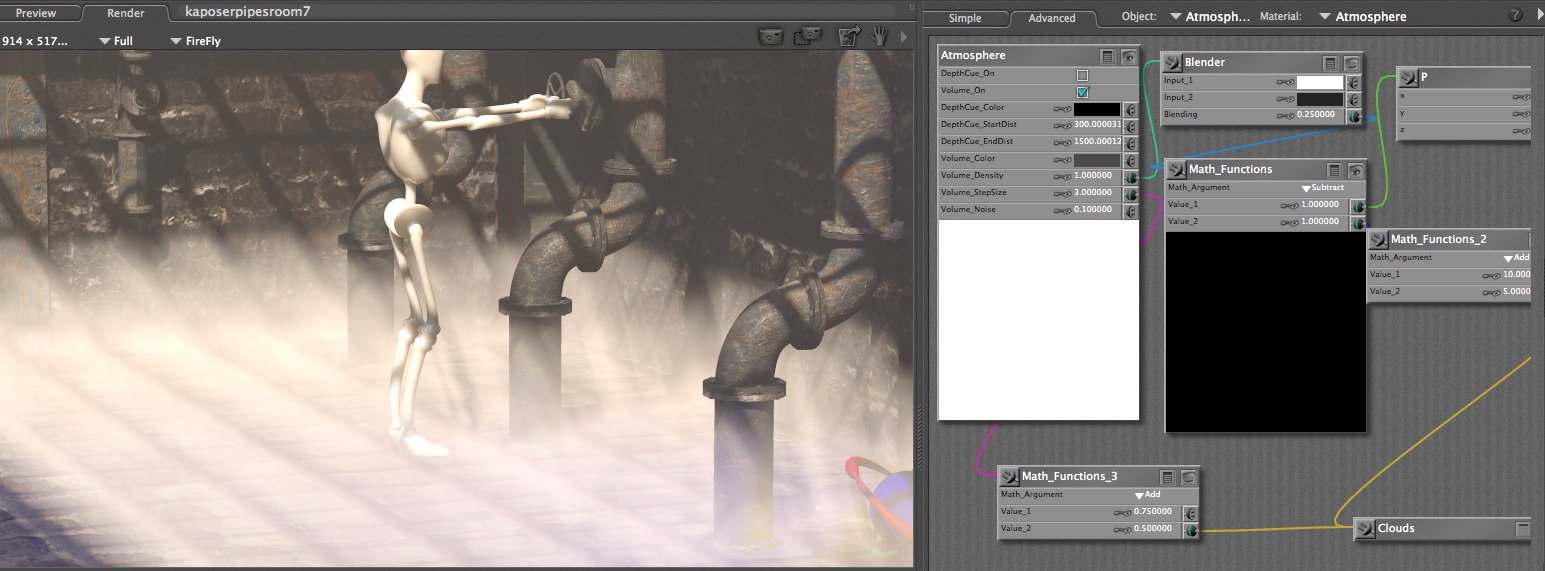Click Clouds node output plug icon
The image size is (1545, 571).
1366,528
